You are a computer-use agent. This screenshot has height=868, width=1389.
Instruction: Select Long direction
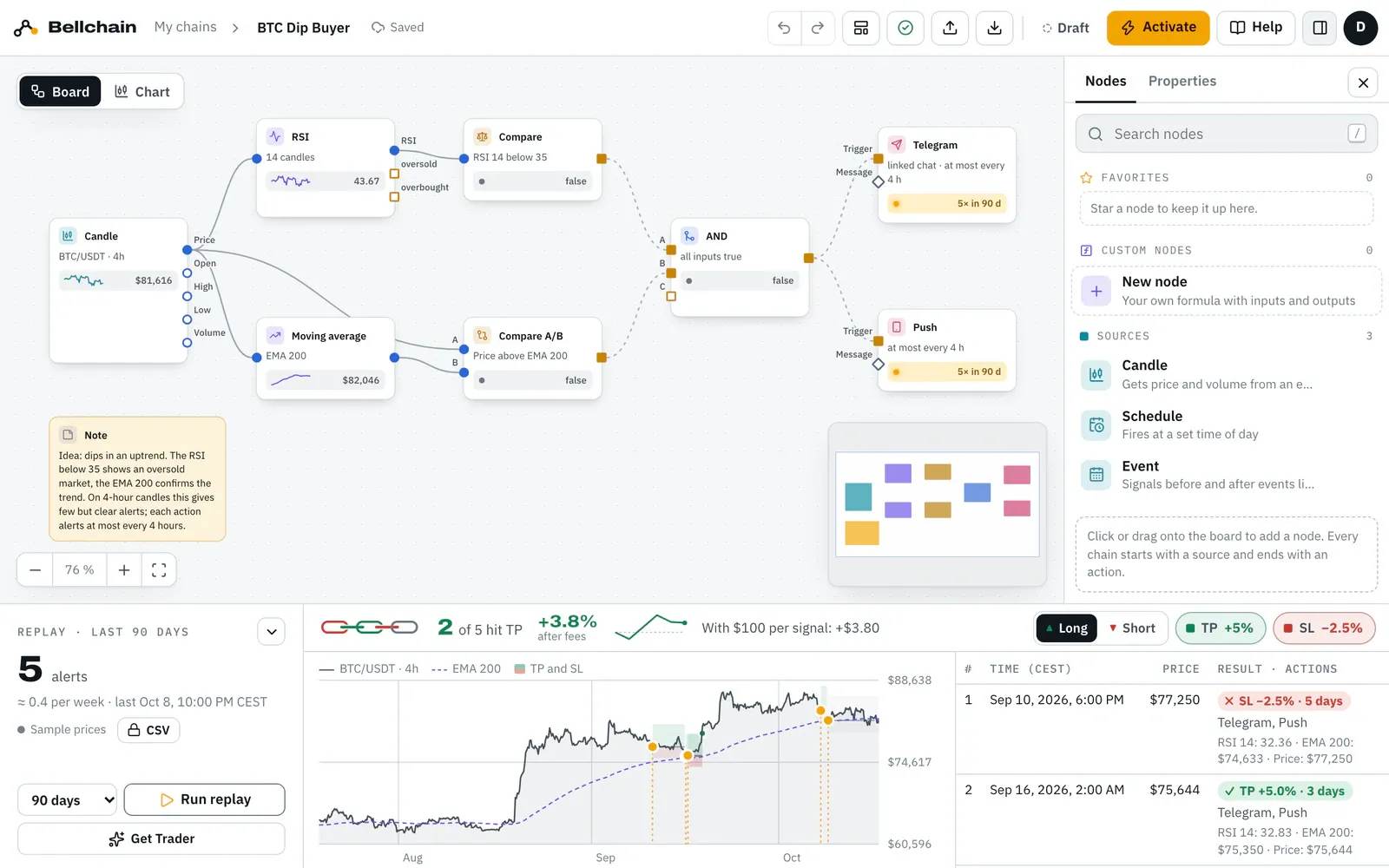tap(1066, 628)
